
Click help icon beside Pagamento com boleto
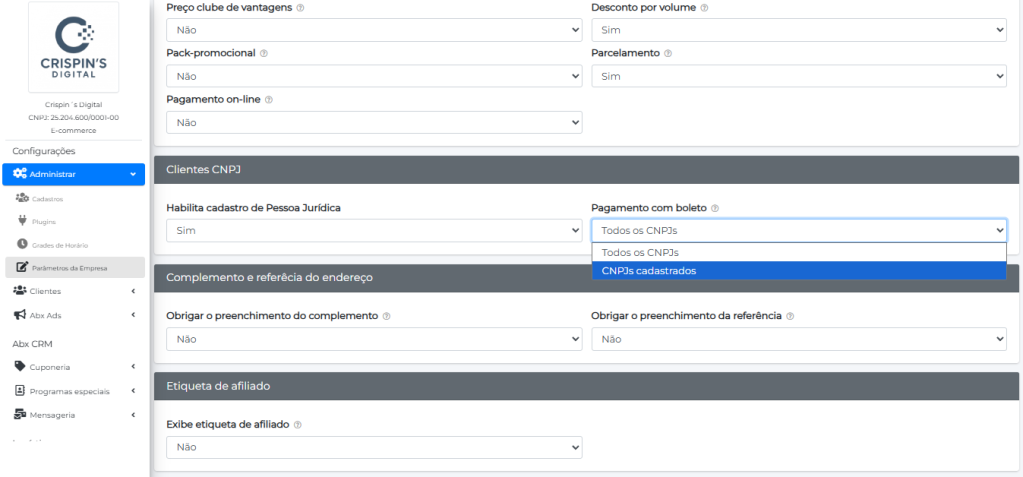point(715,208)
